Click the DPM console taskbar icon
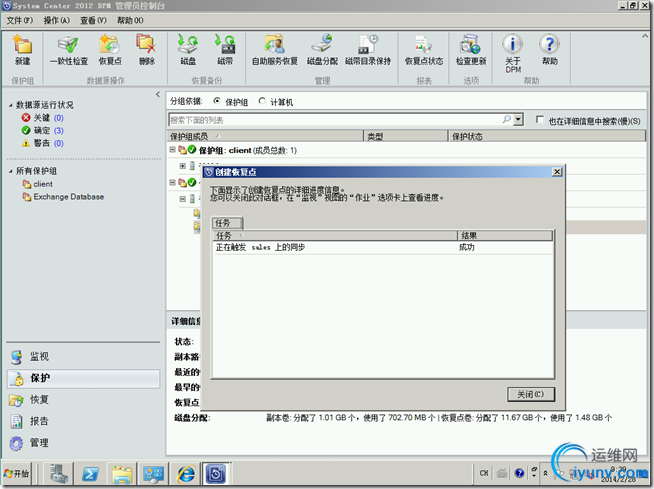 (x=216, y=474)
